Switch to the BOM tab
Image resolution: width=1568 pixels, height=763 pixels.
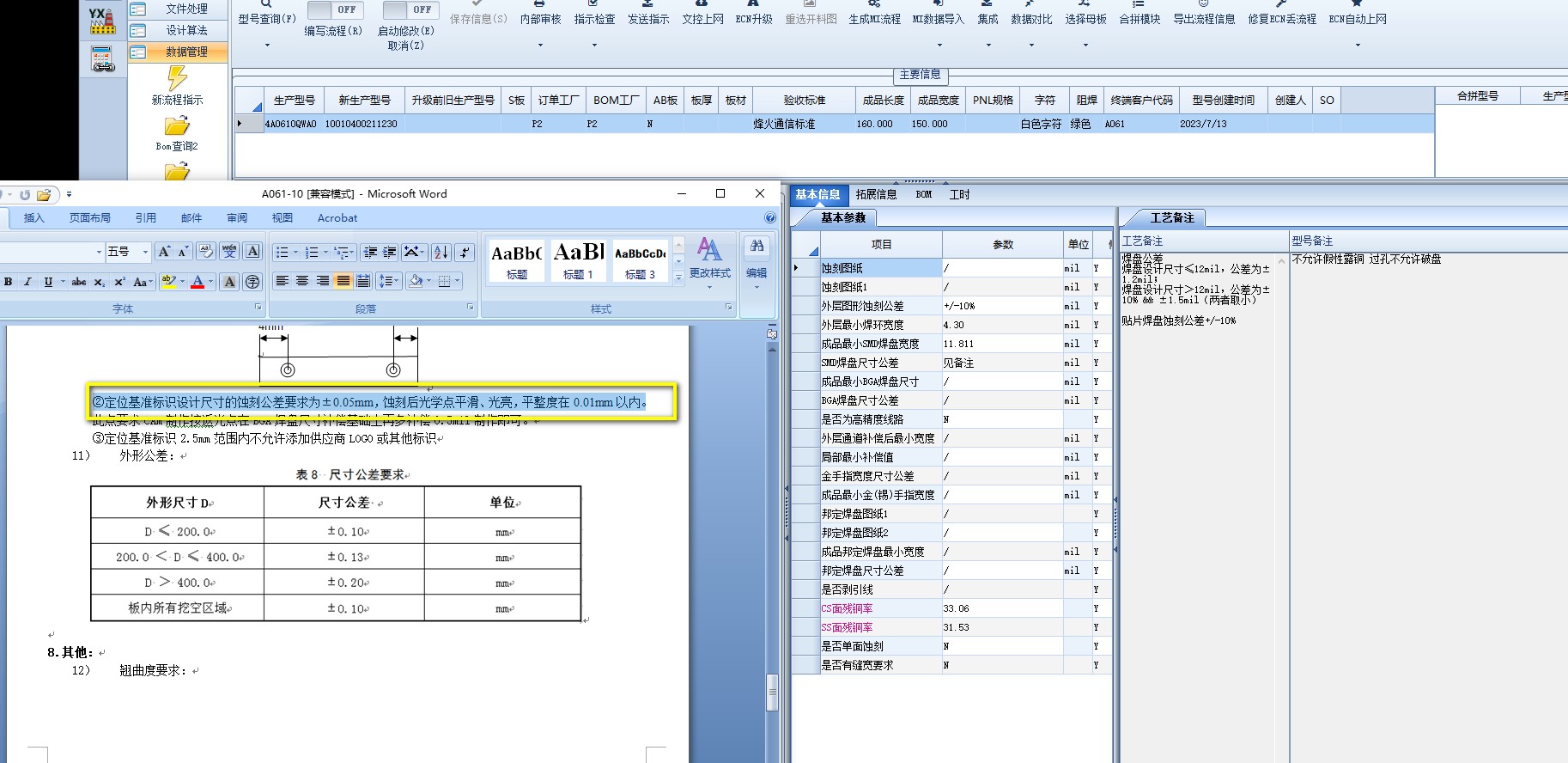tap(924, 195)
